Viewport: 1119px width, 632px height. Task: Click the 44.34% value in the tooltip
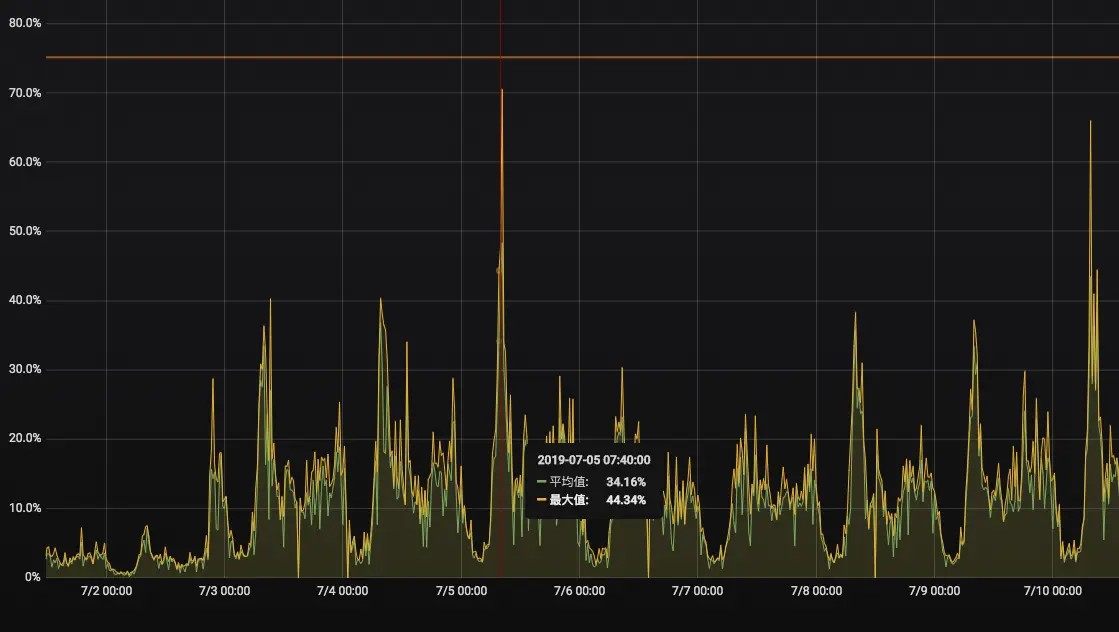626,500
